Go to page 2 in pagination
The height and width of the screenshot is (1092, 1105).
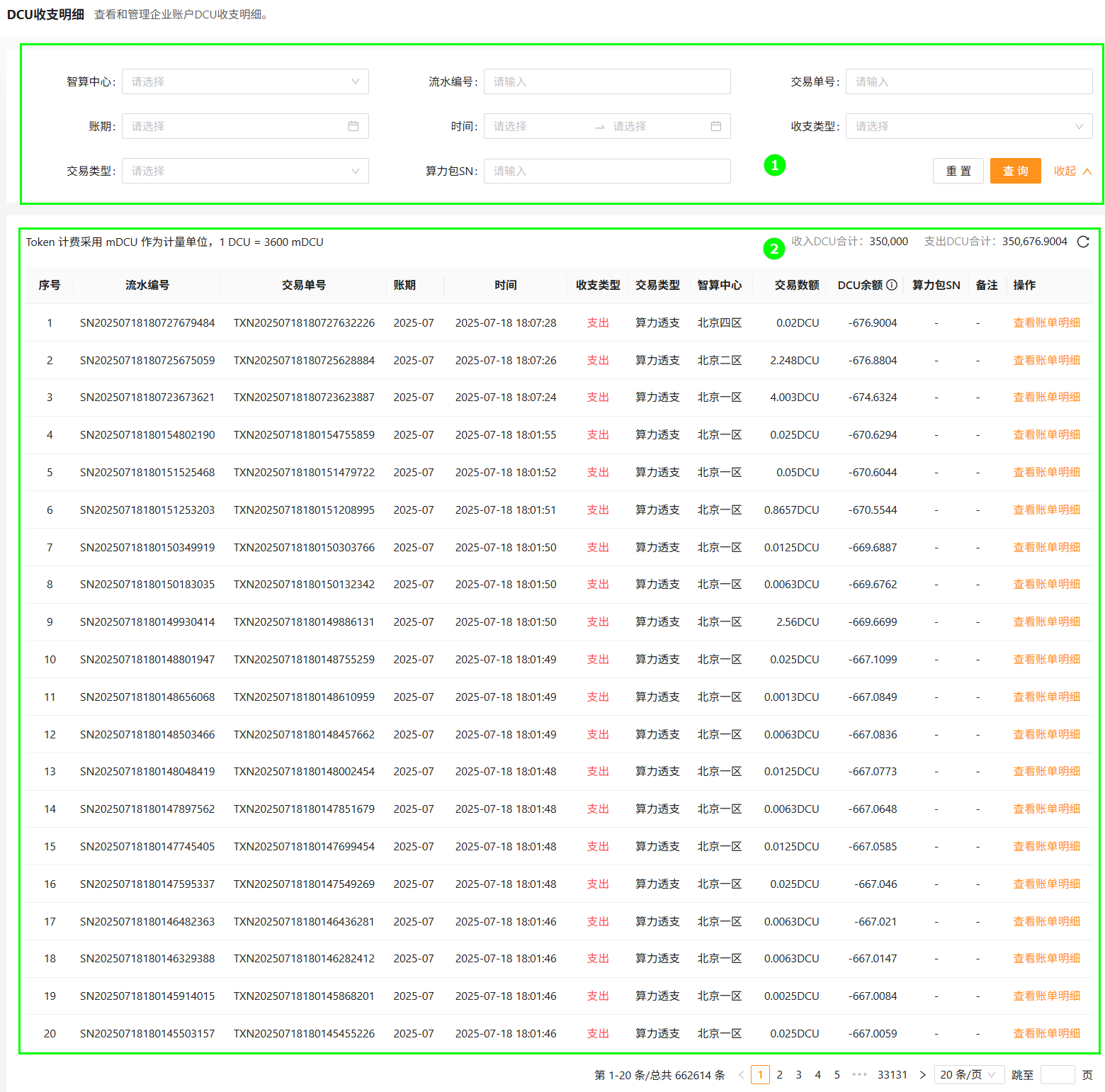[779, 1075]
